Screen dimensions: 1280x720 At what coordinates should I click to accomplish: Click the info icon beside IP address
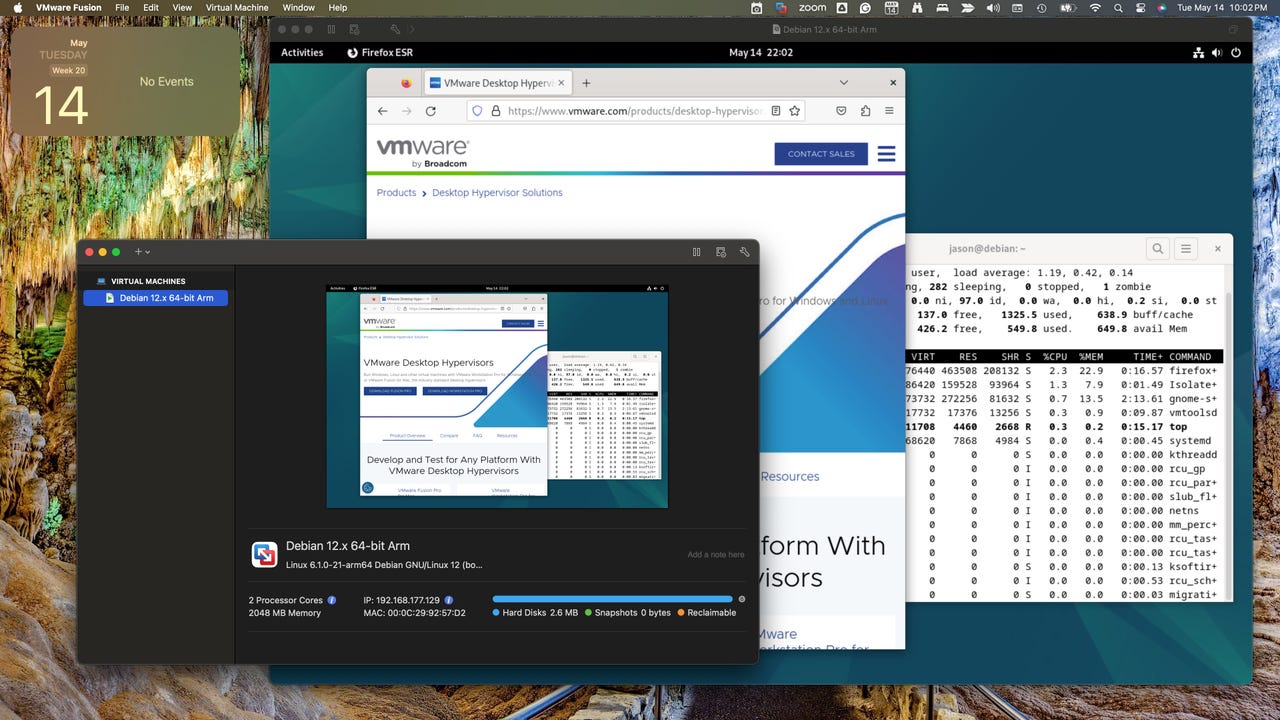coord(449,600)
